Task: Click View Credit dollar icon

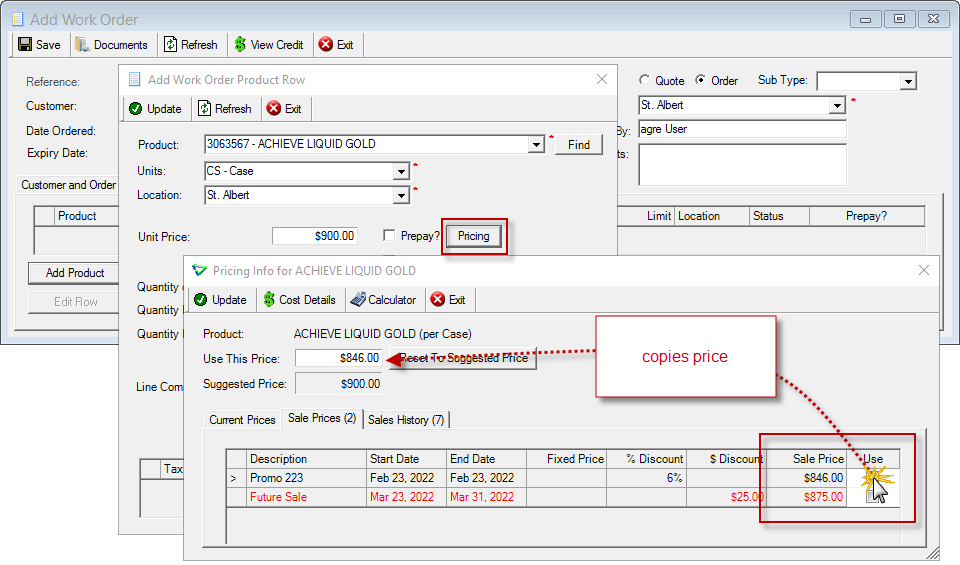Action: point(240,45)
